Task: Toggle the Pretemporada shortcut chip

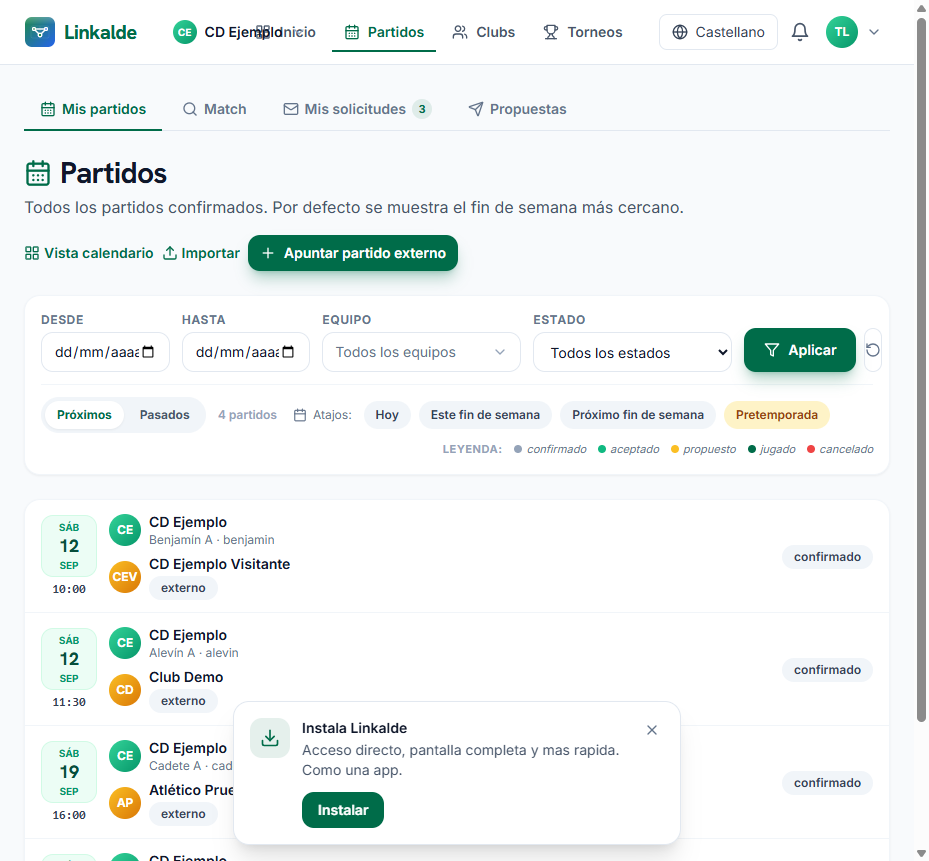Action: click(776, 415)
